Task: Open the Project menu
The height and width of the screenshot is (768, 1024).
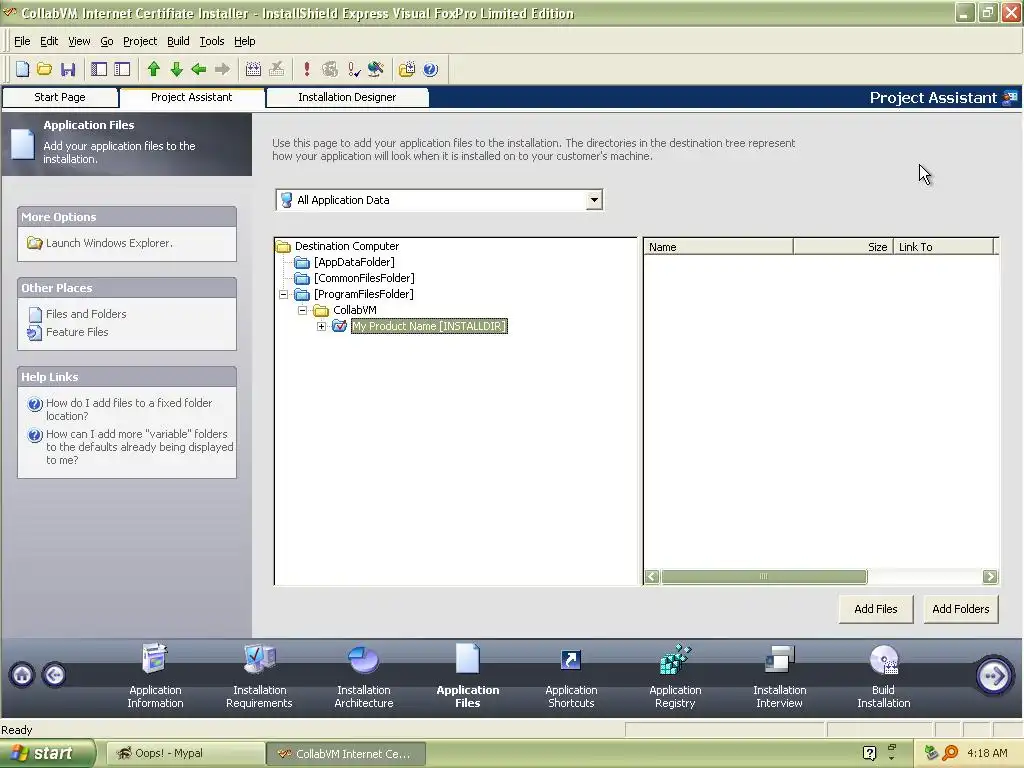Action: pos(140,41)
